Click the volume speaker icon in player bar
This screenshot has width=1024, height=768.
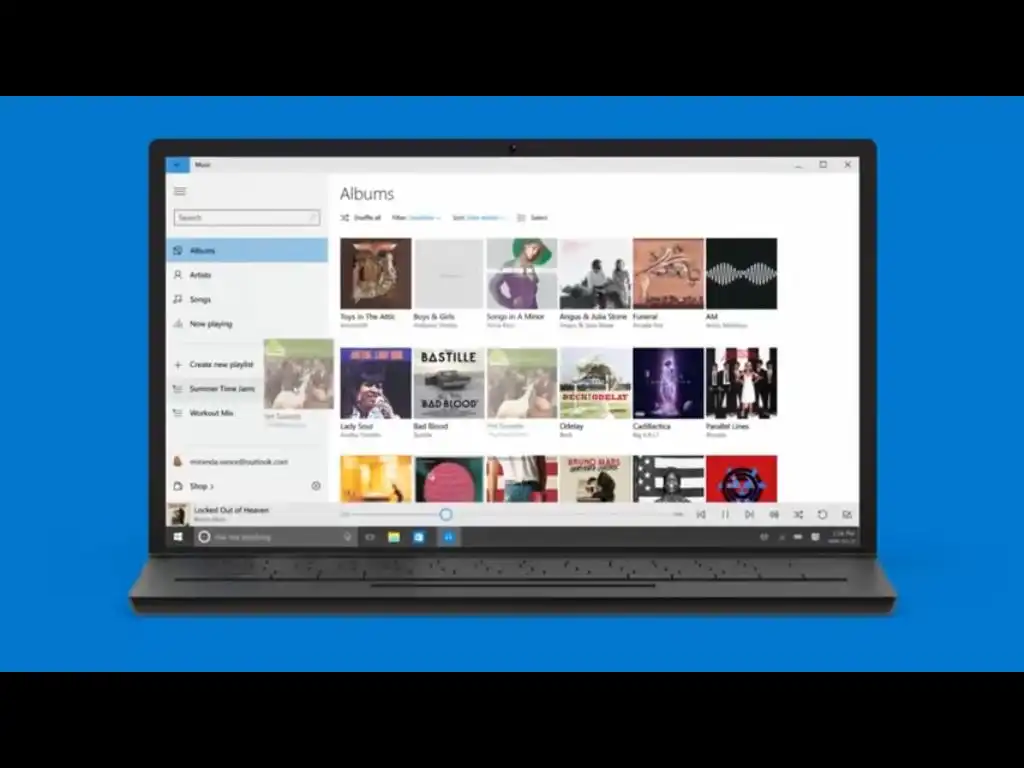(774, 515)
